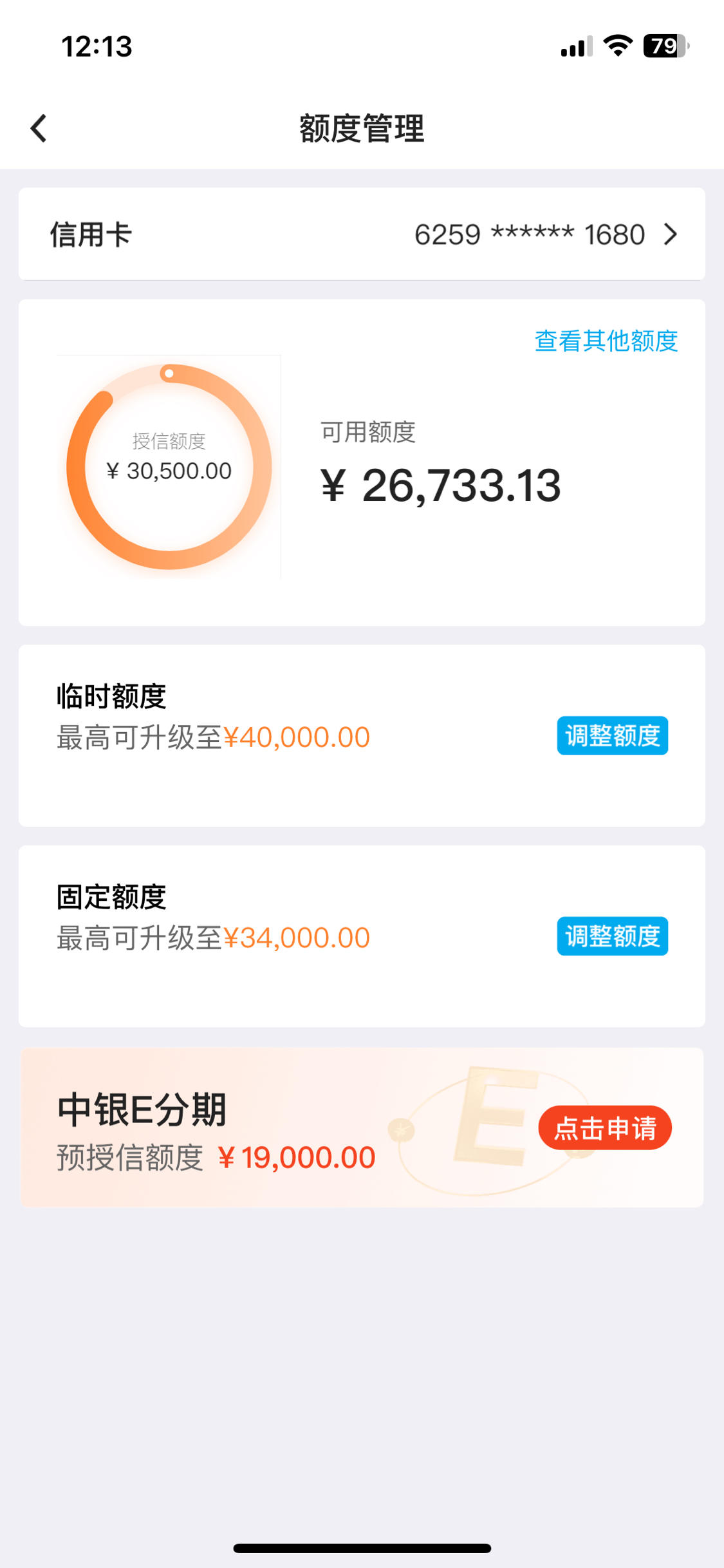
Task: Tap the battery indicator icon
Action: [x=666, y=46]
